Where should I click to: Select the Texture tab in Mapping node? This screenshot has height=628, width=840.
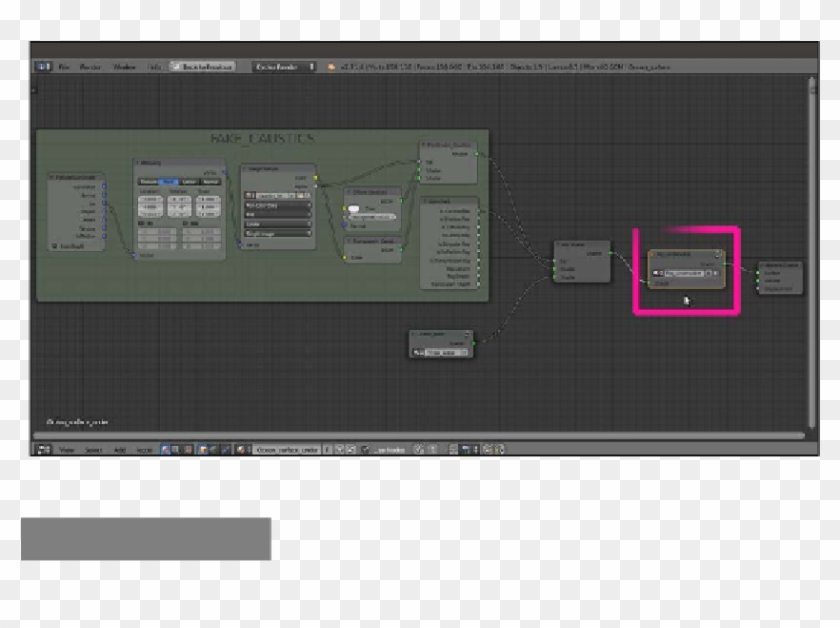[x=149, y=182]
